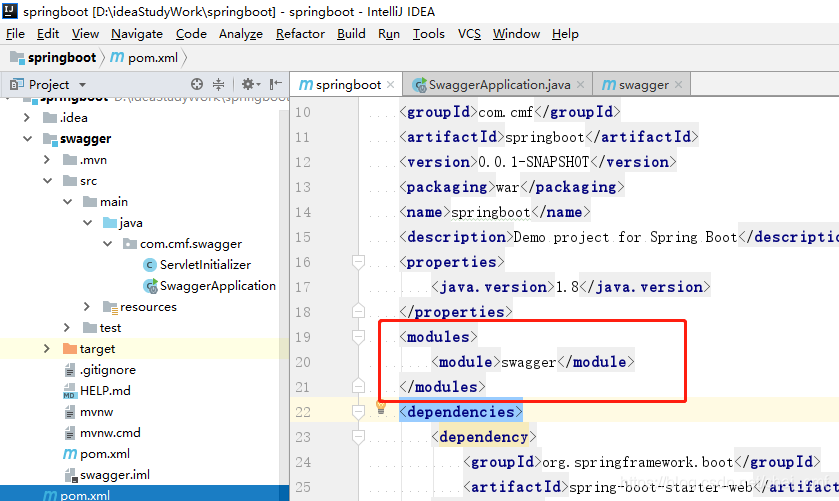Image resolution: width=839 pixels, height=501 pixels.
Task: Open the Build menu
Action: pos(351,34)
